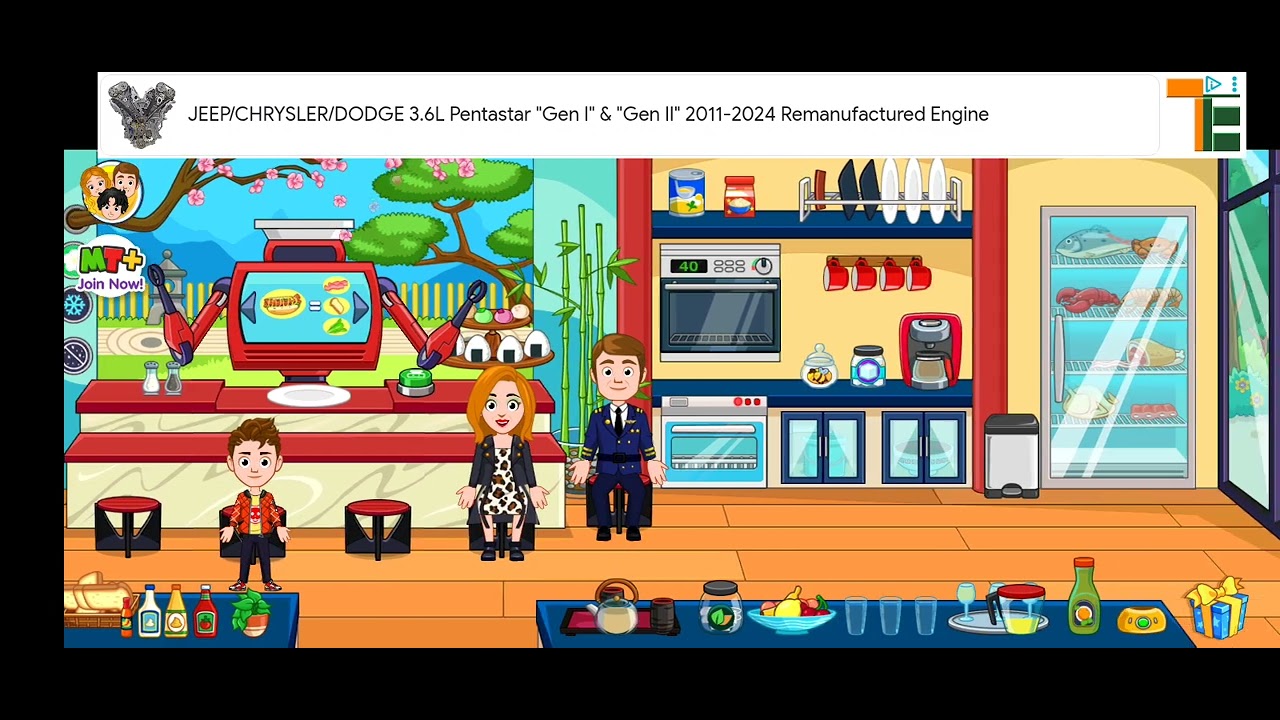
Task: Tap the black tea cup on tray
Action: [x=662, y=614]
